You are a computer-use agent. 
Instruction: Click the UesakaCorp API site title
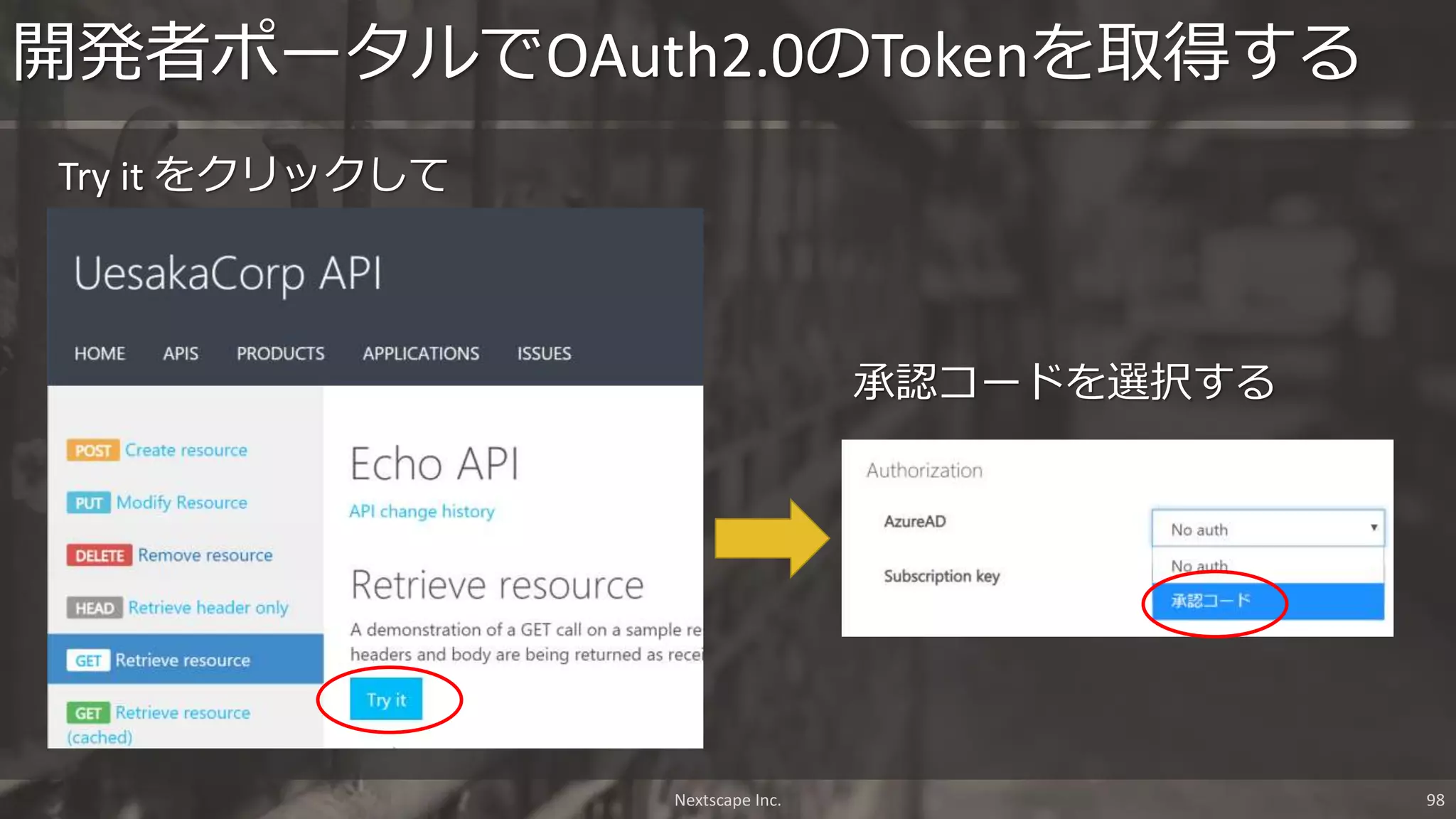pyautogui.click(x=227, y=274)
